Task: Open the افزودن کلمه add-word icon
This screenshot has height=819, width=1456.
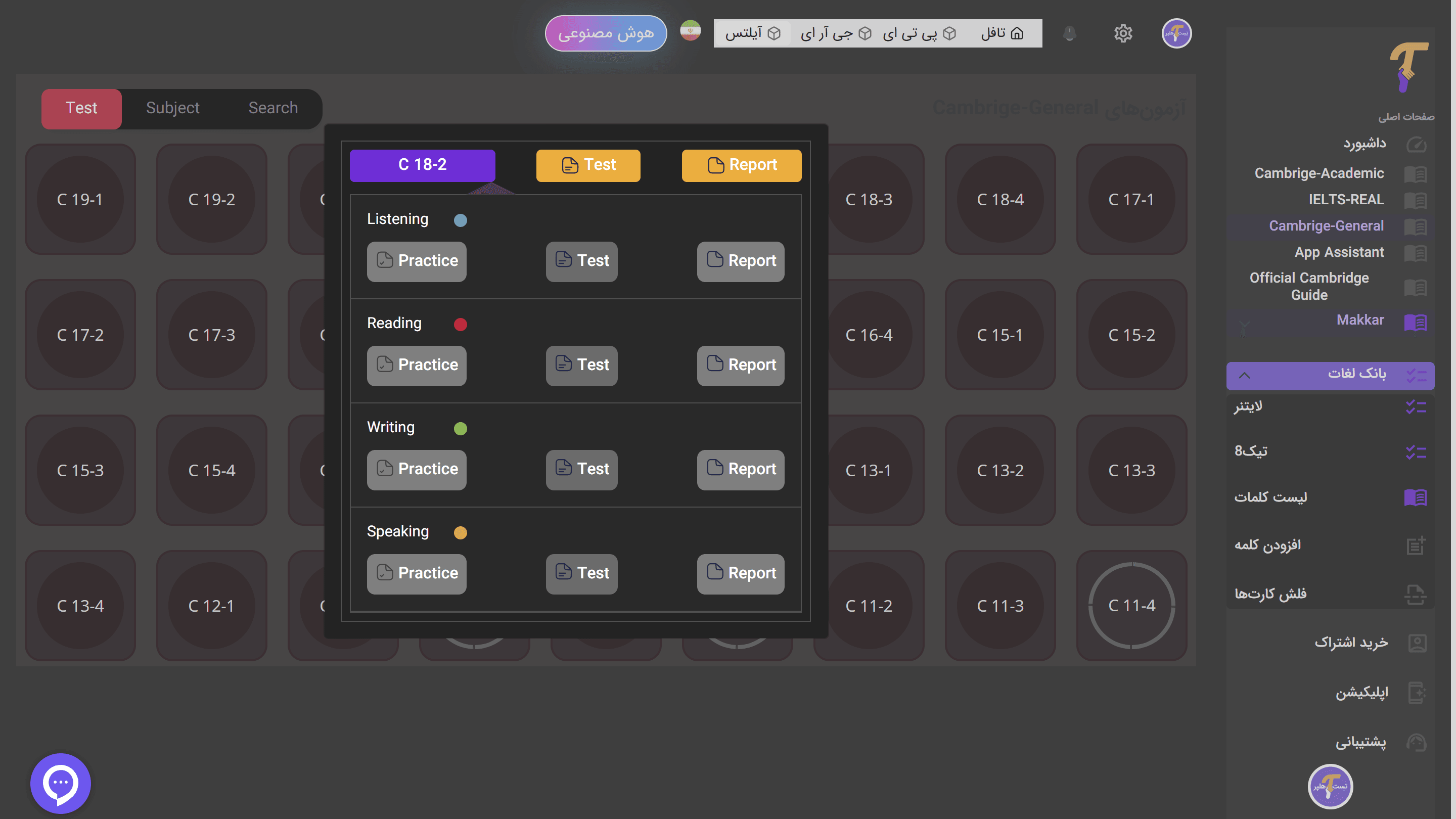Action: pyautogui.click(x=1416, y=544)
